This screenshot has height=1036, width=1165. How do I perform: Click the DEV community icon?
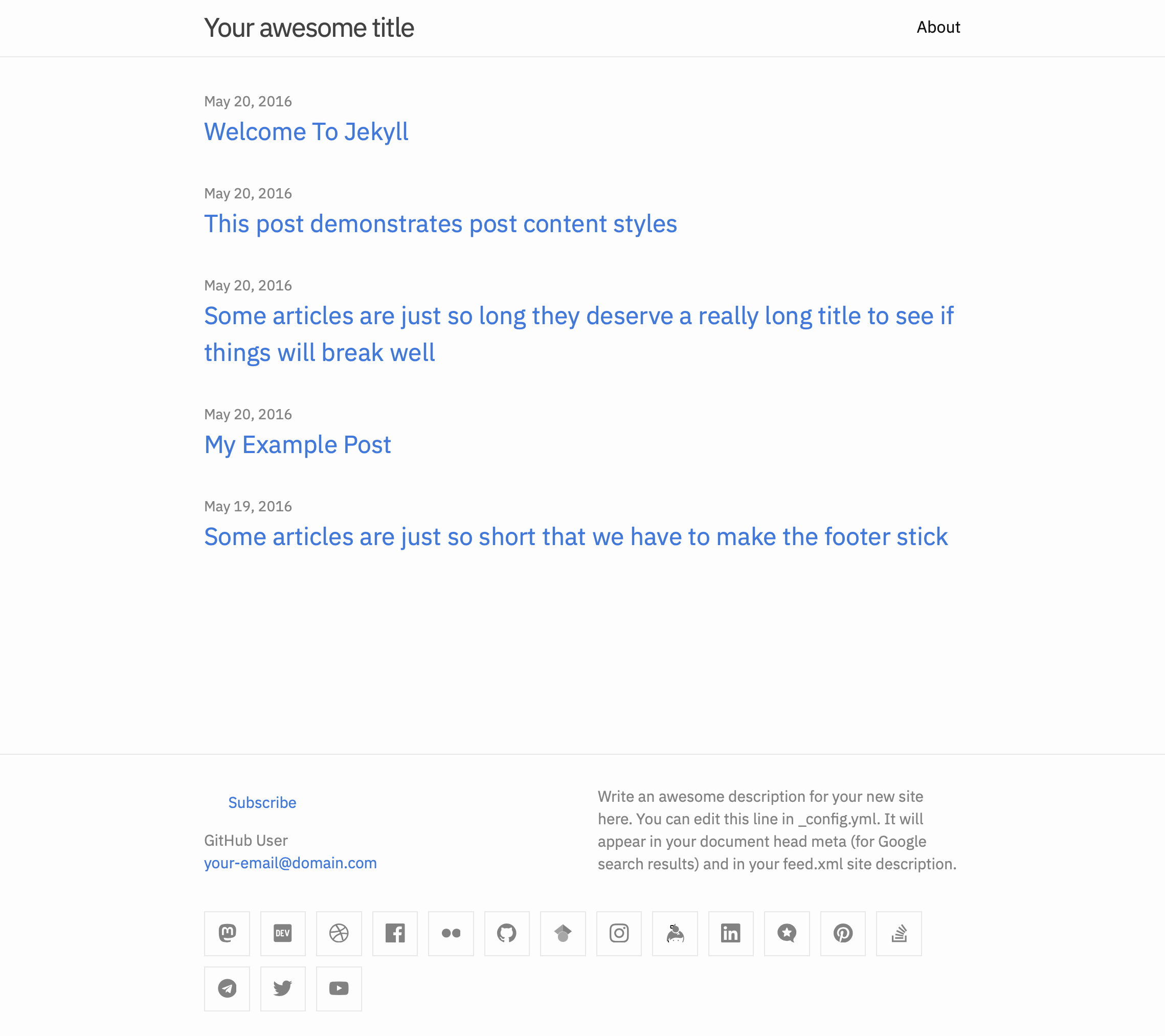coord(283,933)
